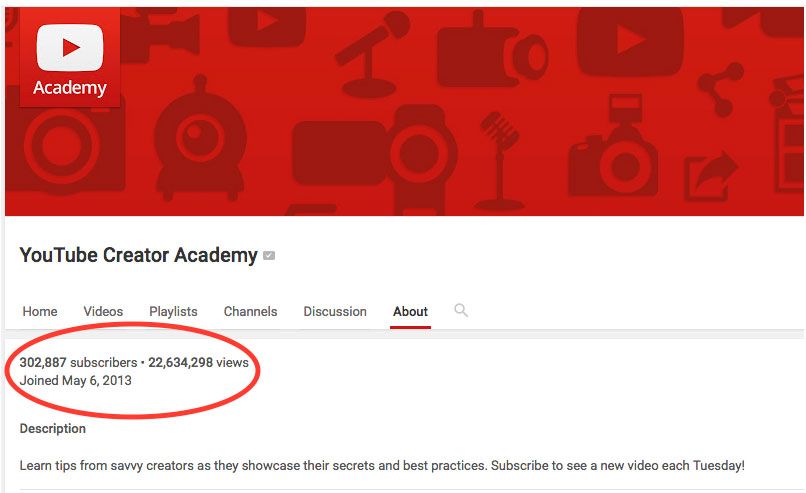806x493 pixels.
Task: Click the YouTube Creator Academy channel title
Action: pos(138,255)
